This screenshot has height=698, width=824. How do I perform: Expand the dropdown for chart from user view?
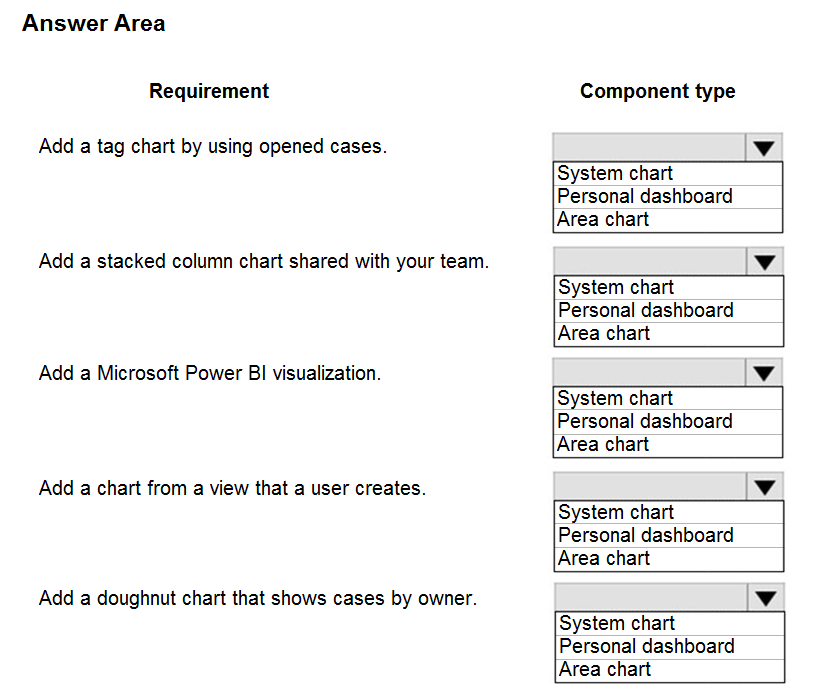pos(765,487)
